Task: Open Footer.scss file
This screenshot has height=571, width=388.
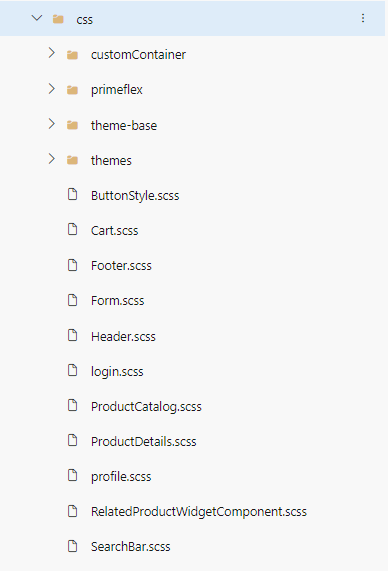Action: [x=121, y=265]
